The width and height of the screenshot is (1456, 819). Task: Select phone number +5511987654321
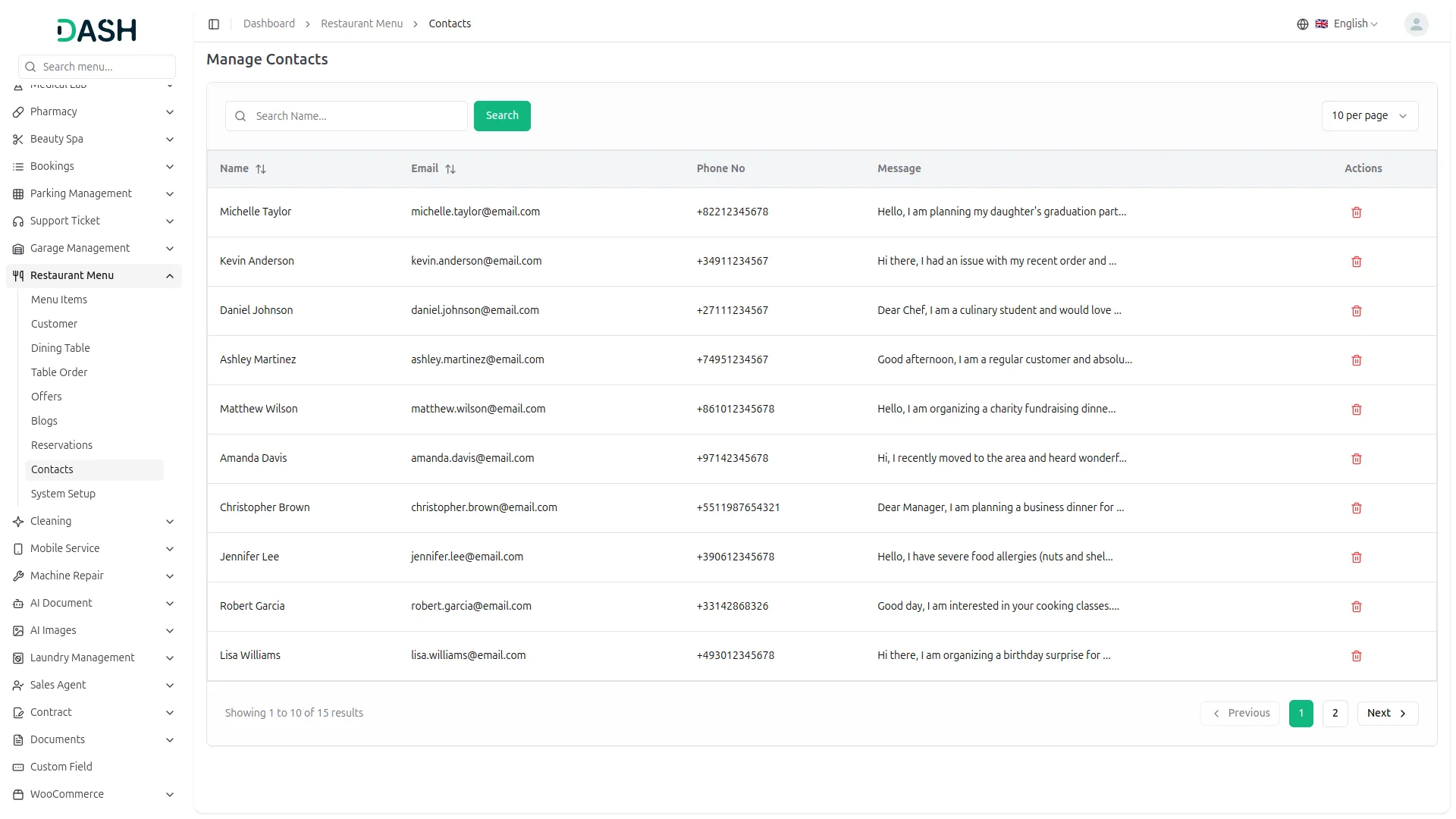point(738,507)
